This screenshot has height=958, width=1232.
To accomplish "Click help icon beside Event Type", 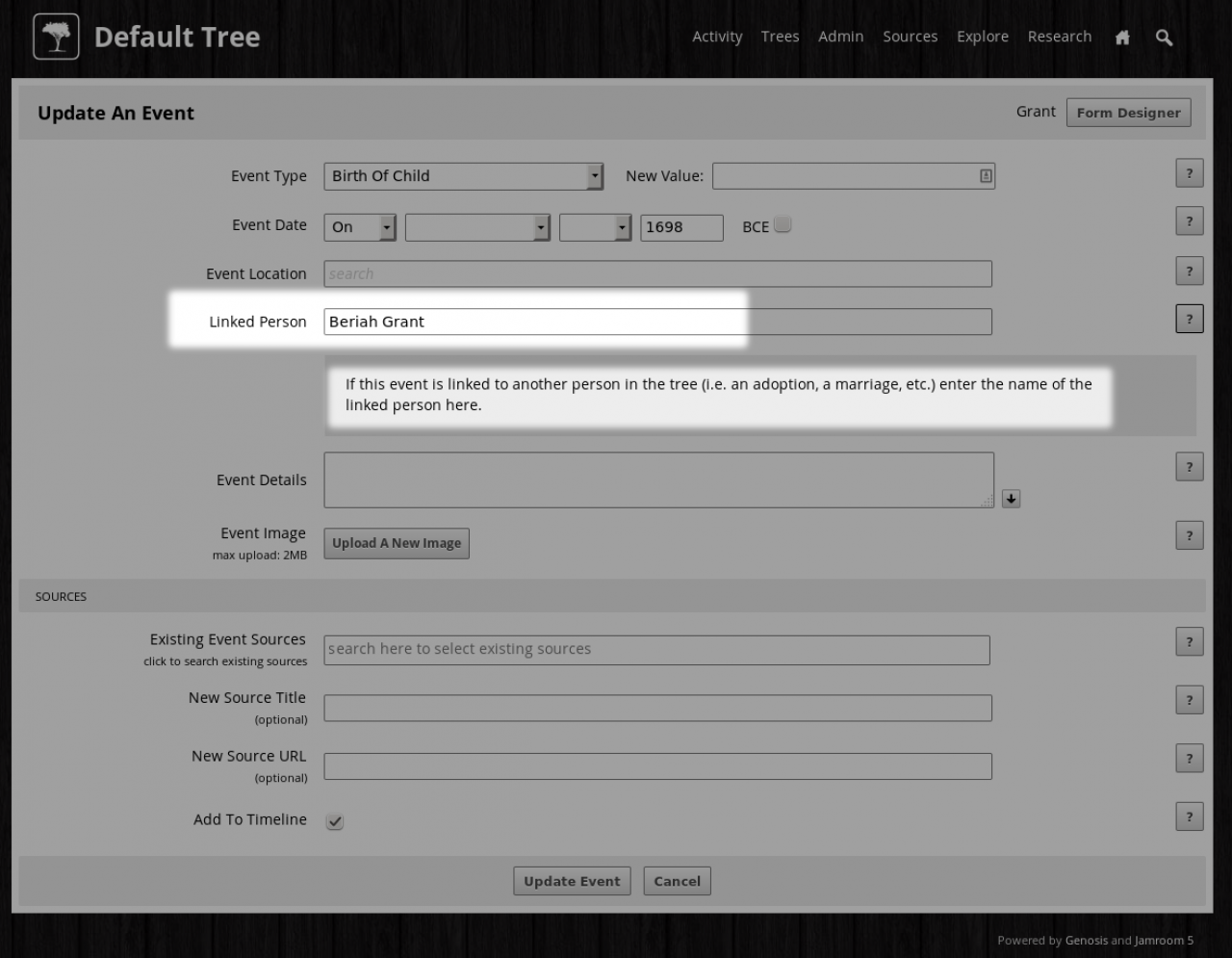I will click(1189, 174).
